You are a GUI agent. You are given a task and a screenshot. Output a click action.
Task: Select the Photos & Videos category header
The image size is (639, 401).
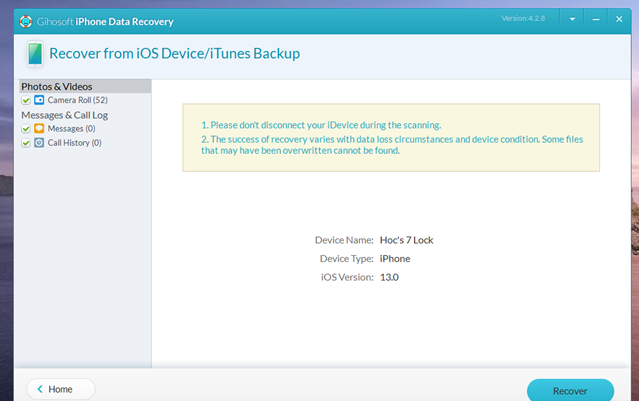[85, 86]
